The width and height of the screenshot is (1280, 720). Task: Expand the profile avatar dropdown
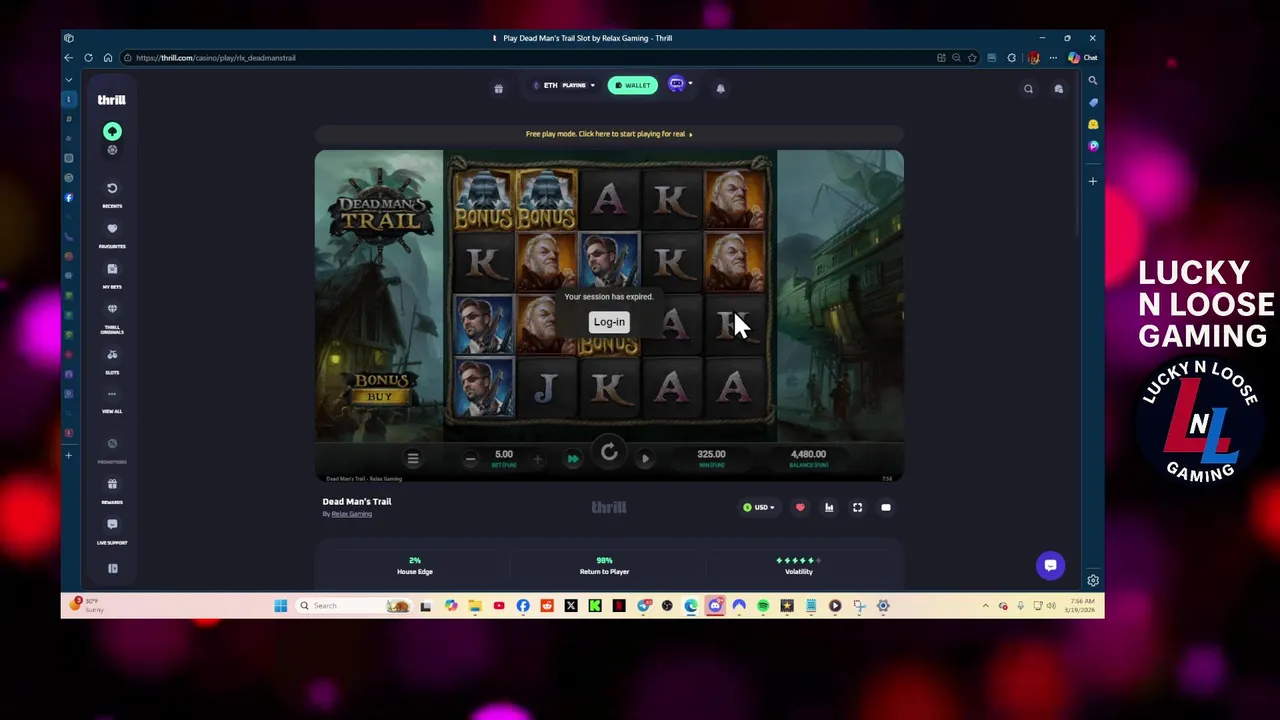[x=680, y=85]
